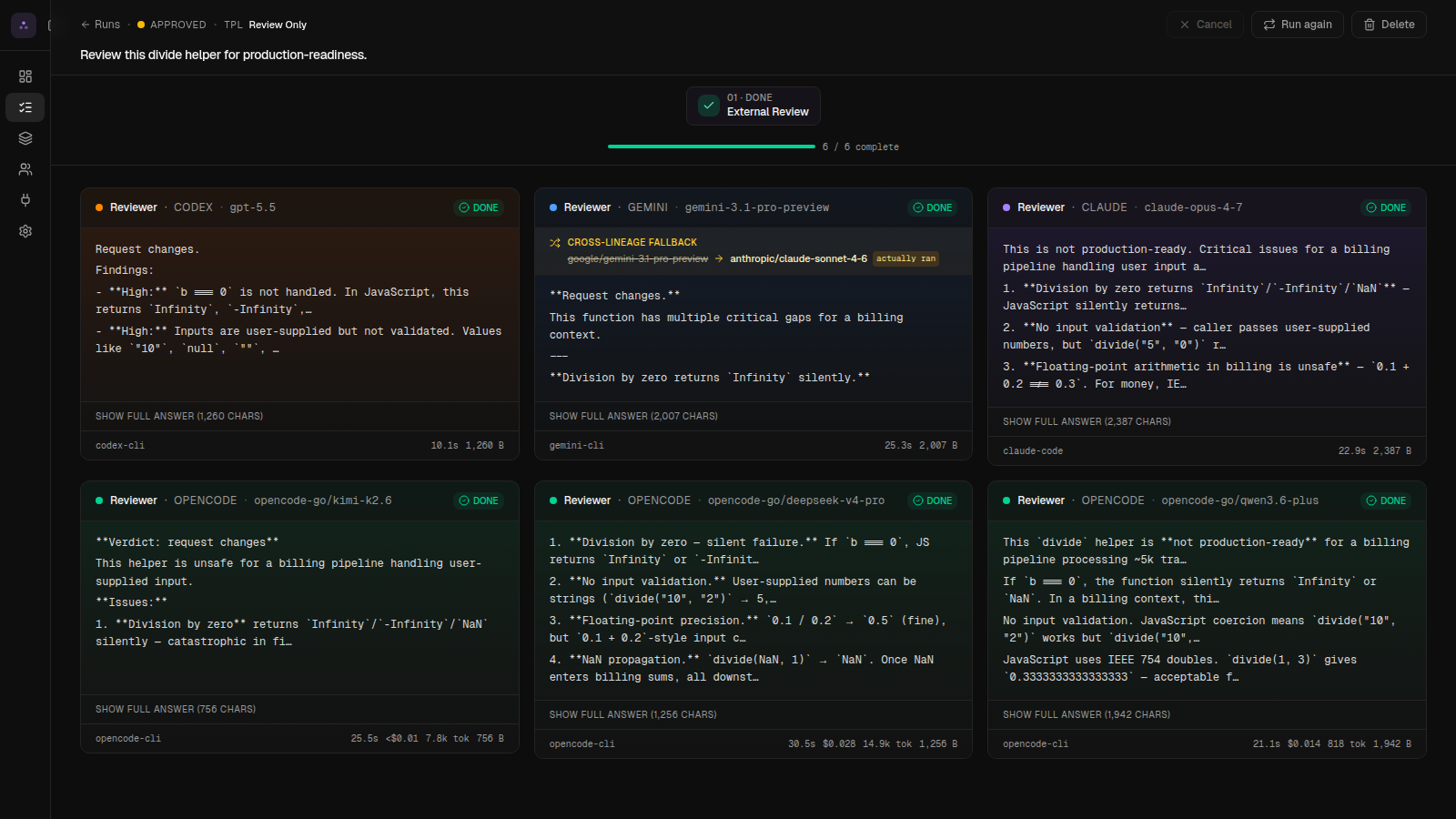
Task: Click the 30.5s $0.028 14.9k tok stats
Action: coord(873,744)
